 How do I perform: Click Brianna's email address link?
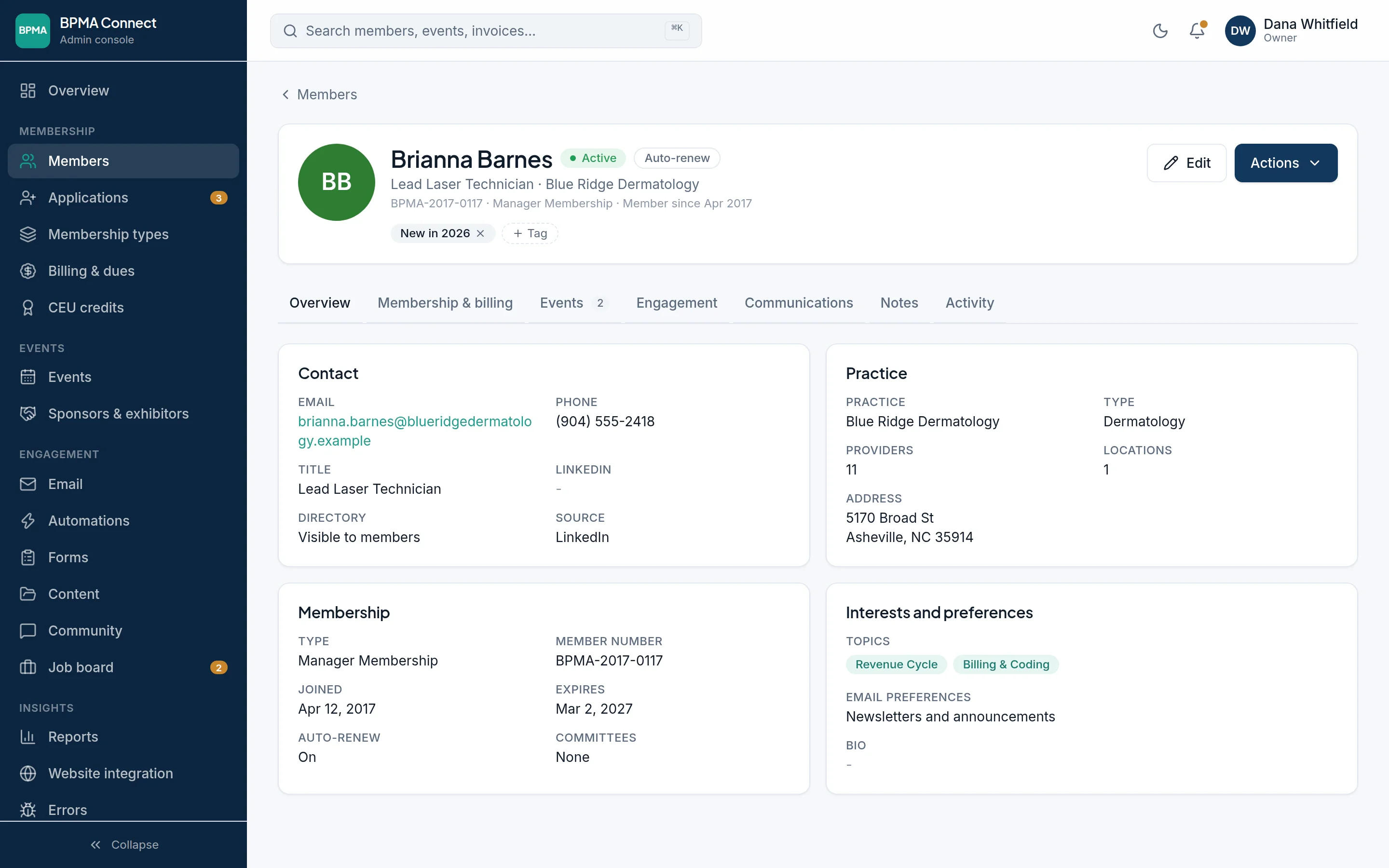pyautogui.click(x=414, y=431)
